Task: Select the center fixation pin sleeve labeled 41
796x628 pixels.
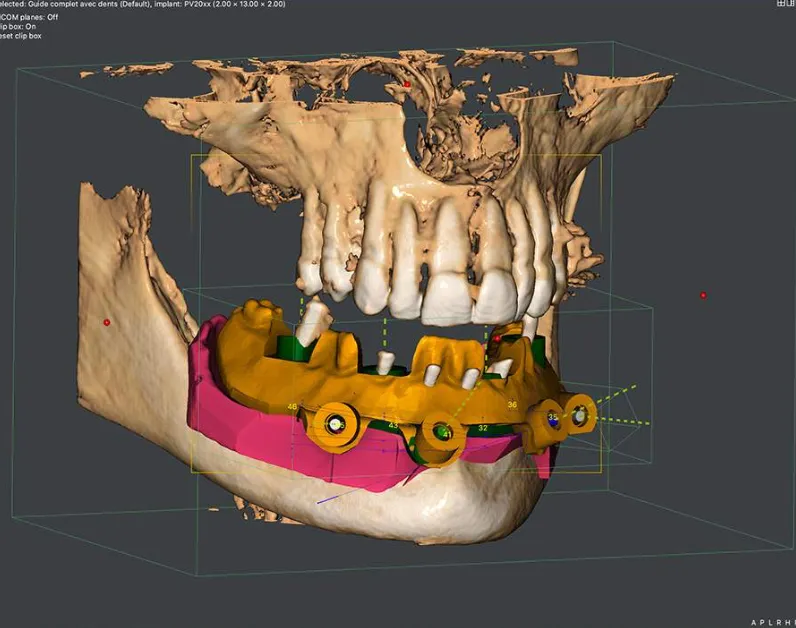Action: (441, 432)
